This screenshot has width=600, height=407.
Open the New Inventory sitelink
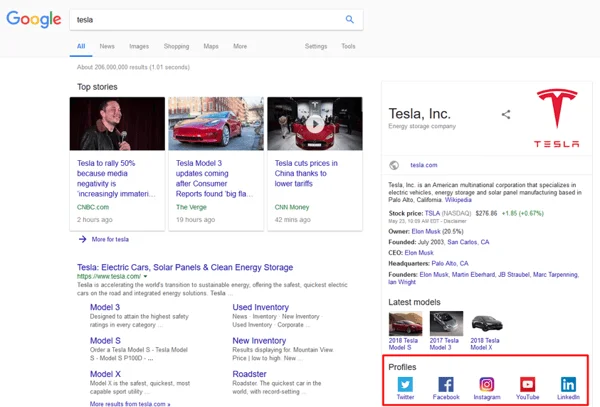pos(259,340)
